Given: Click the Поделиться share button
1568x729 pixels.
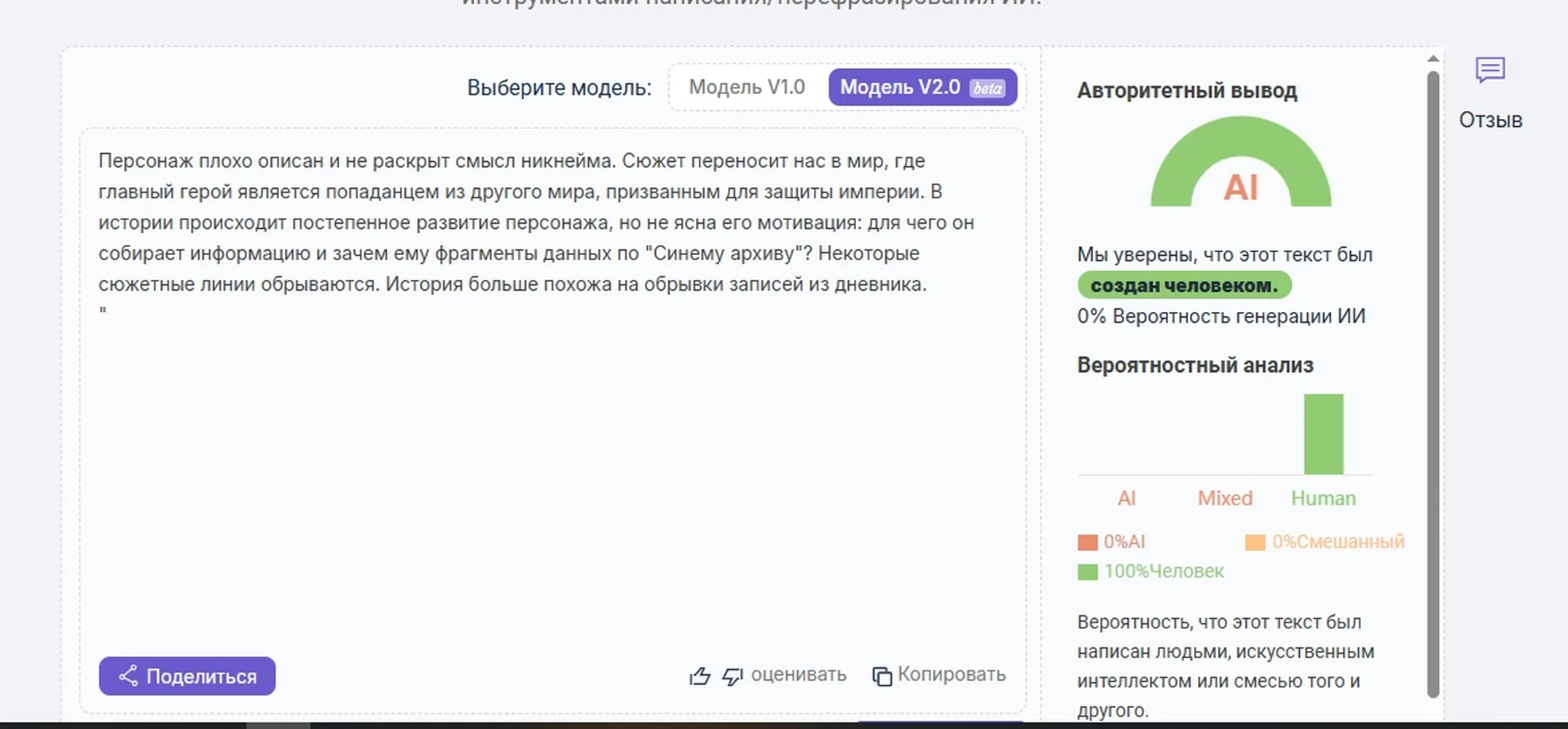Looking at the screenshot, I should coord(187,676).
